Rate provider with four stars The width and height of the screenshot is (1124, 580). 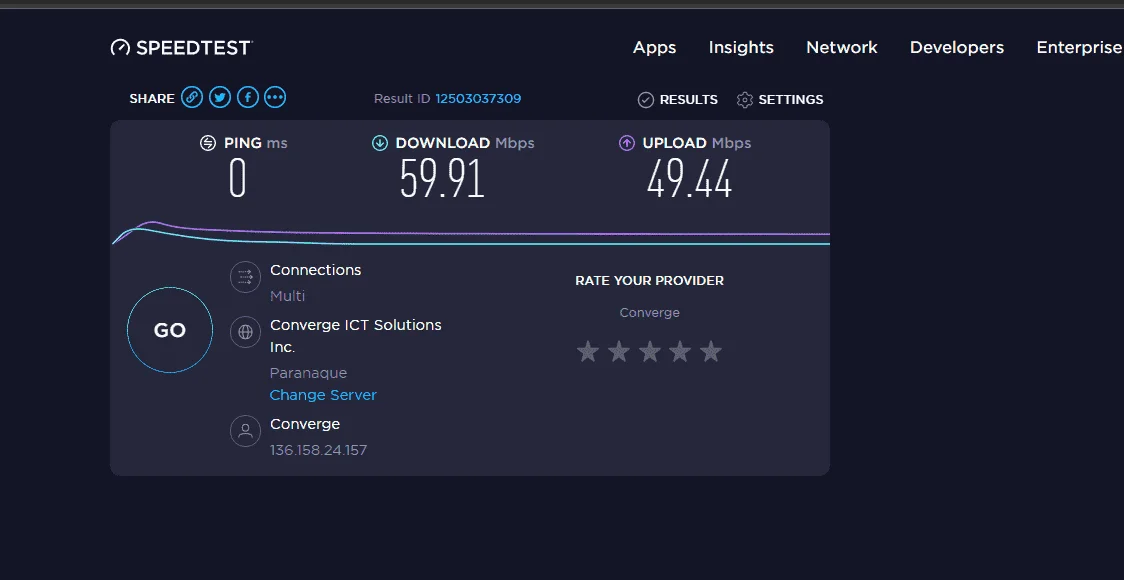680,351
